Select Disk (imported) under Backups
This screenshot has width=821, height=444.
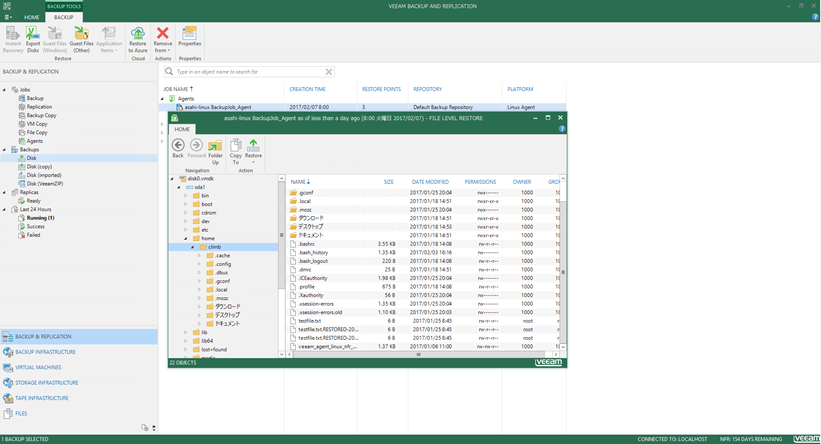[44, 175]
